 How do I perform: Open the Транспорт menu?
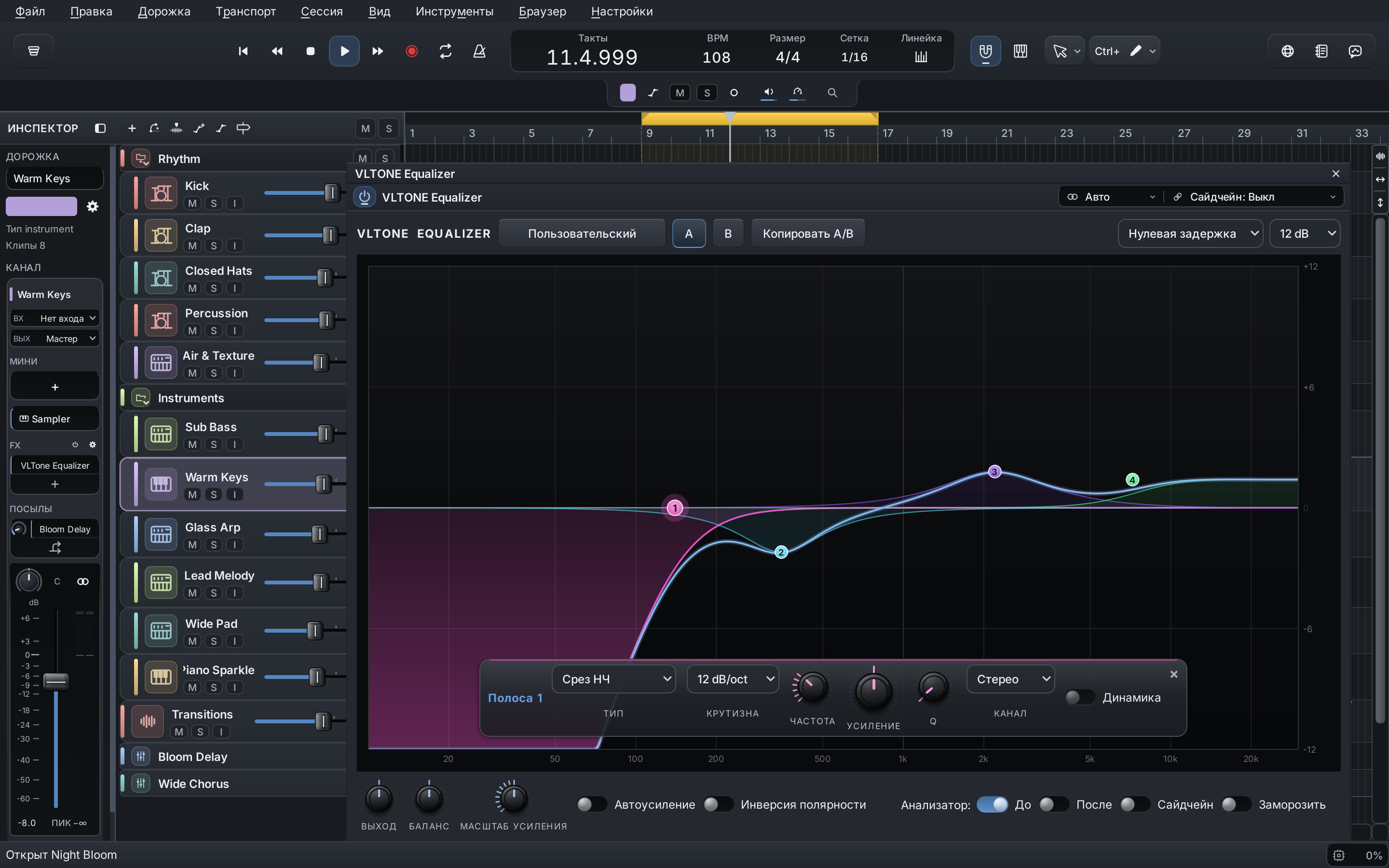point(245,12)
